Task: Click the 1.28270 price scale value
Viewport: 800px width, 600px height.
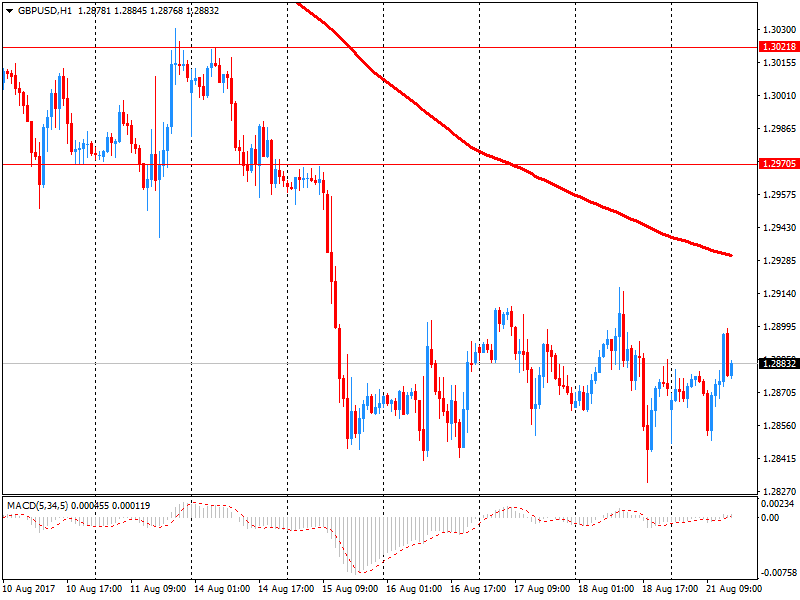Action: coord(779,491)
